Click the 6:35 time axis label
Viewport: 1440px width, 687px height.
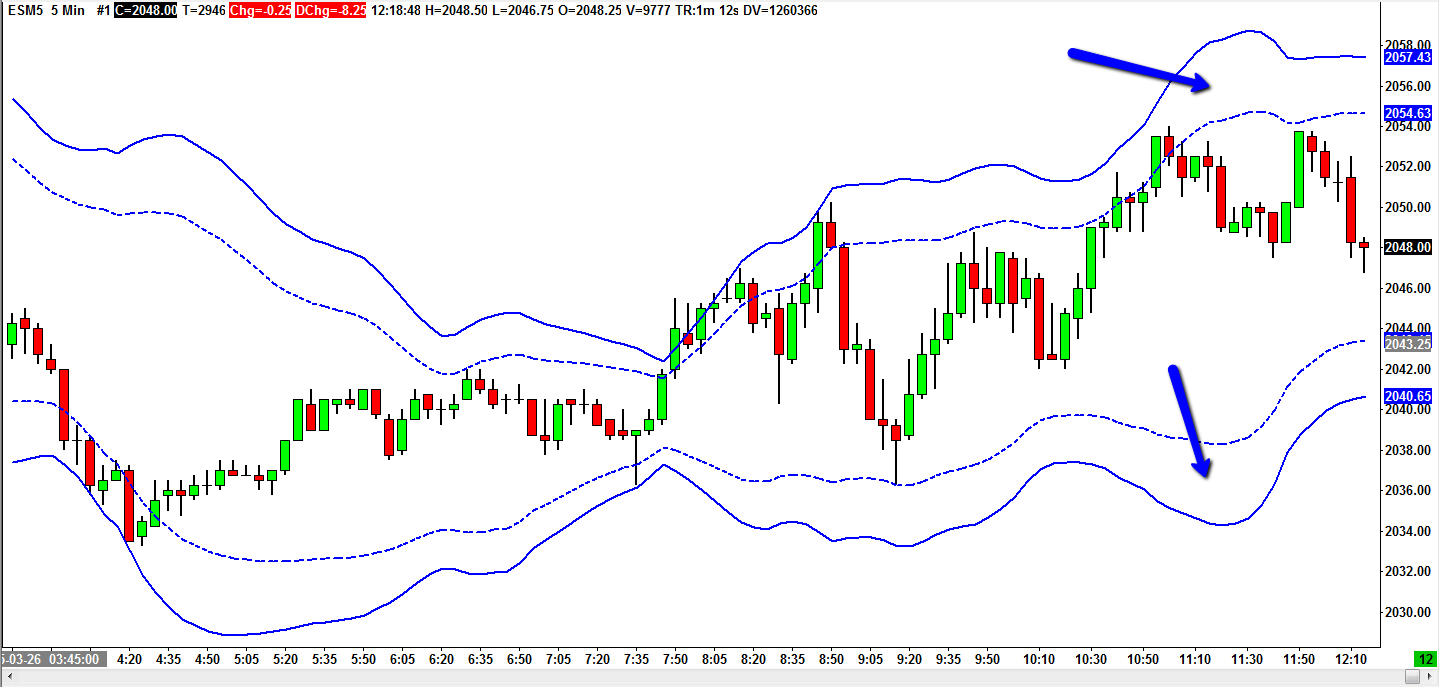(x=481, y=660)
